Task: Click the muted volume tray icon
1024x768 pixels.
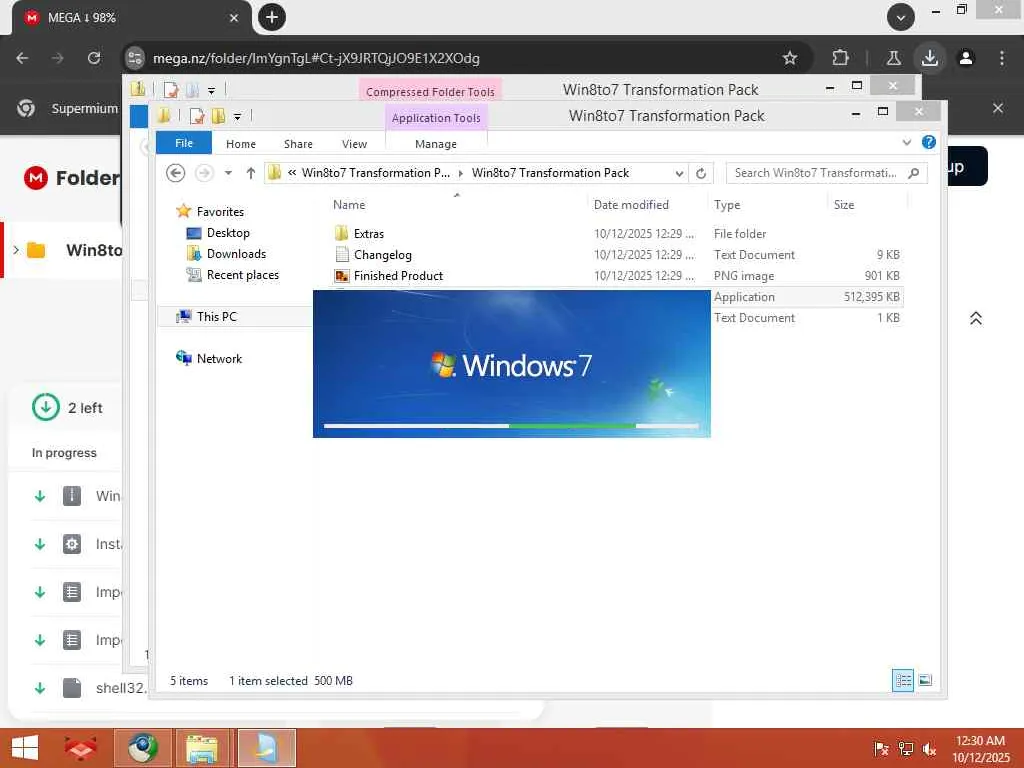Action: [929, 748]
